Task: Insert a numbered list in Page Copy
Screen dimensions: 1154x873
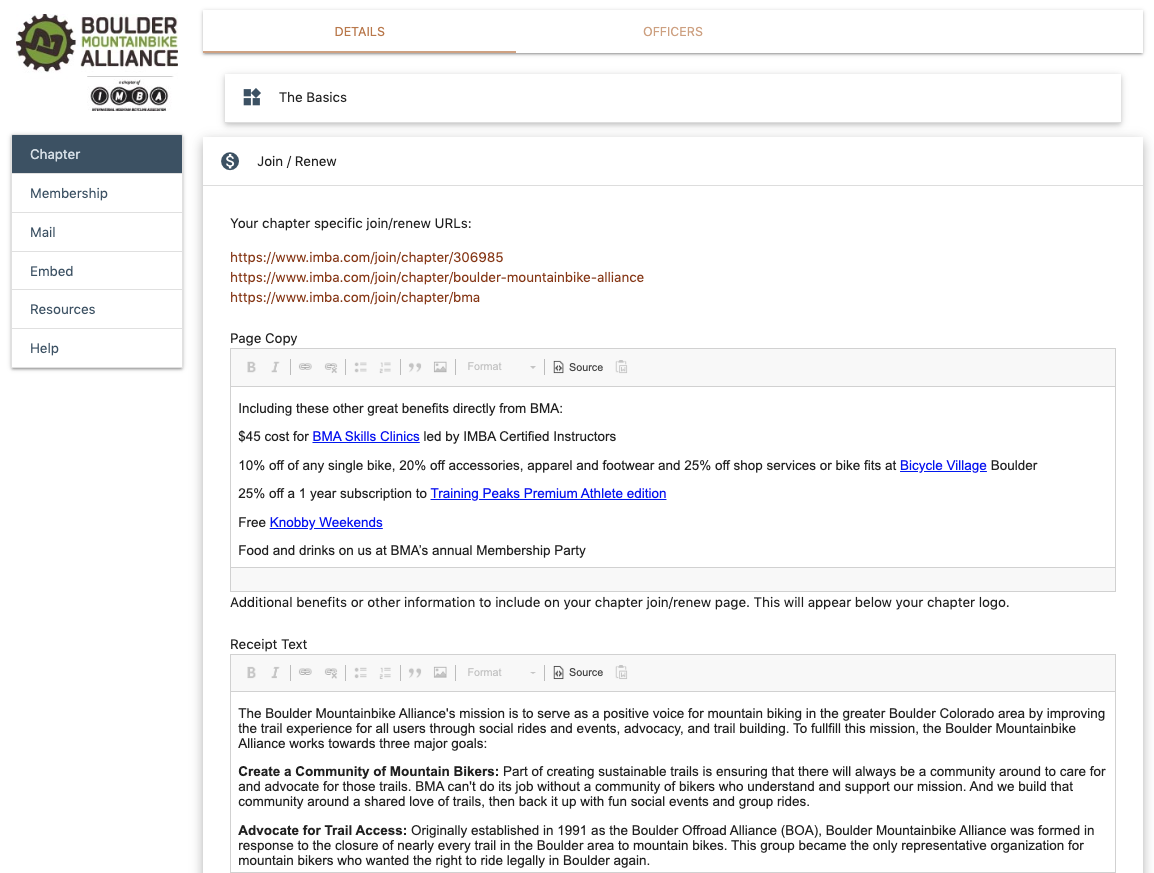Action: (385, 367)
